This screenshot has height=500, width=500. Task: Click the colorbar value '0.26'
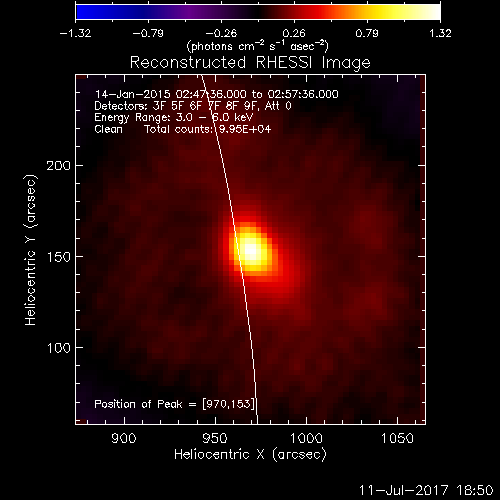point(294,33)
